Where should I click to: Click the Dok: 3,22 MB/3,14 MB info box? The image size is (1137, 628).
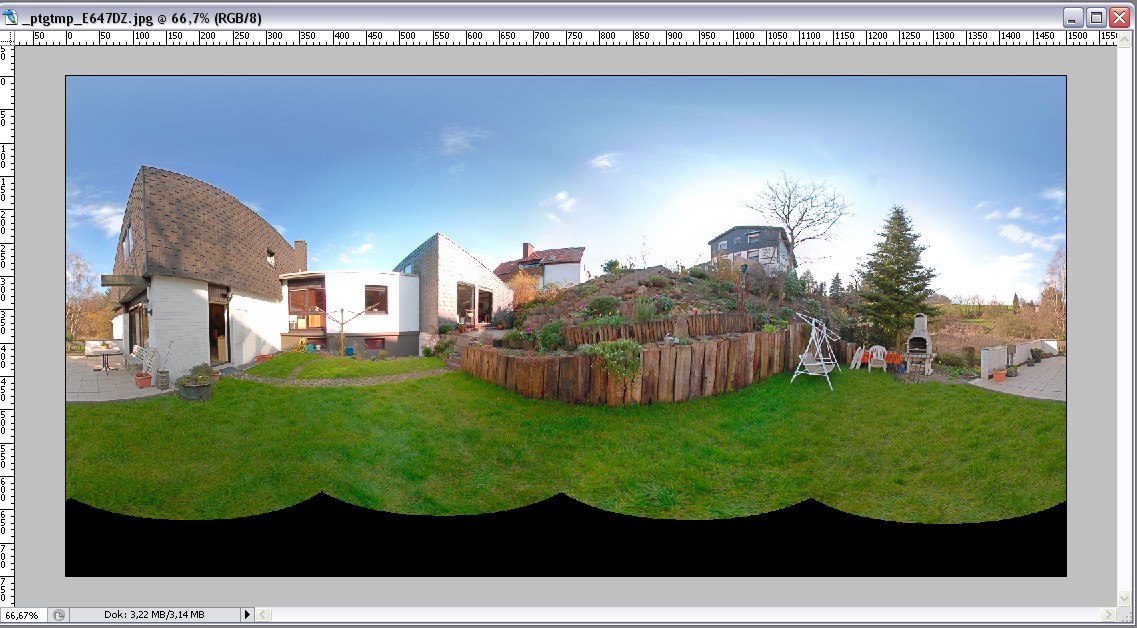155,615
